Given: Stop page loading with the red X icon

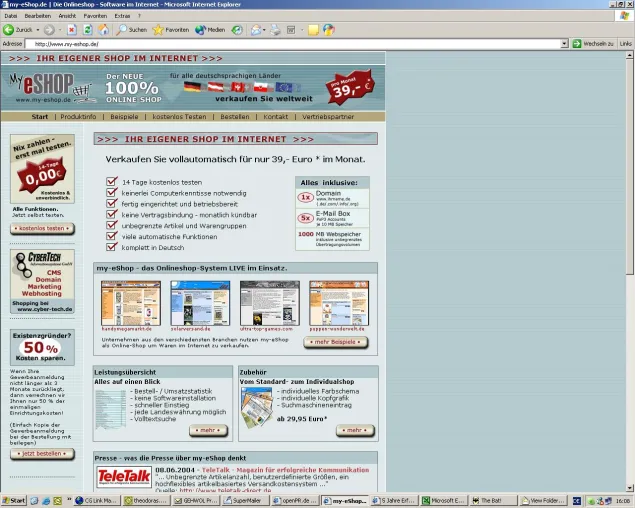Looking at the screenshot, I should pyautogui.click(x=72, y=30).
